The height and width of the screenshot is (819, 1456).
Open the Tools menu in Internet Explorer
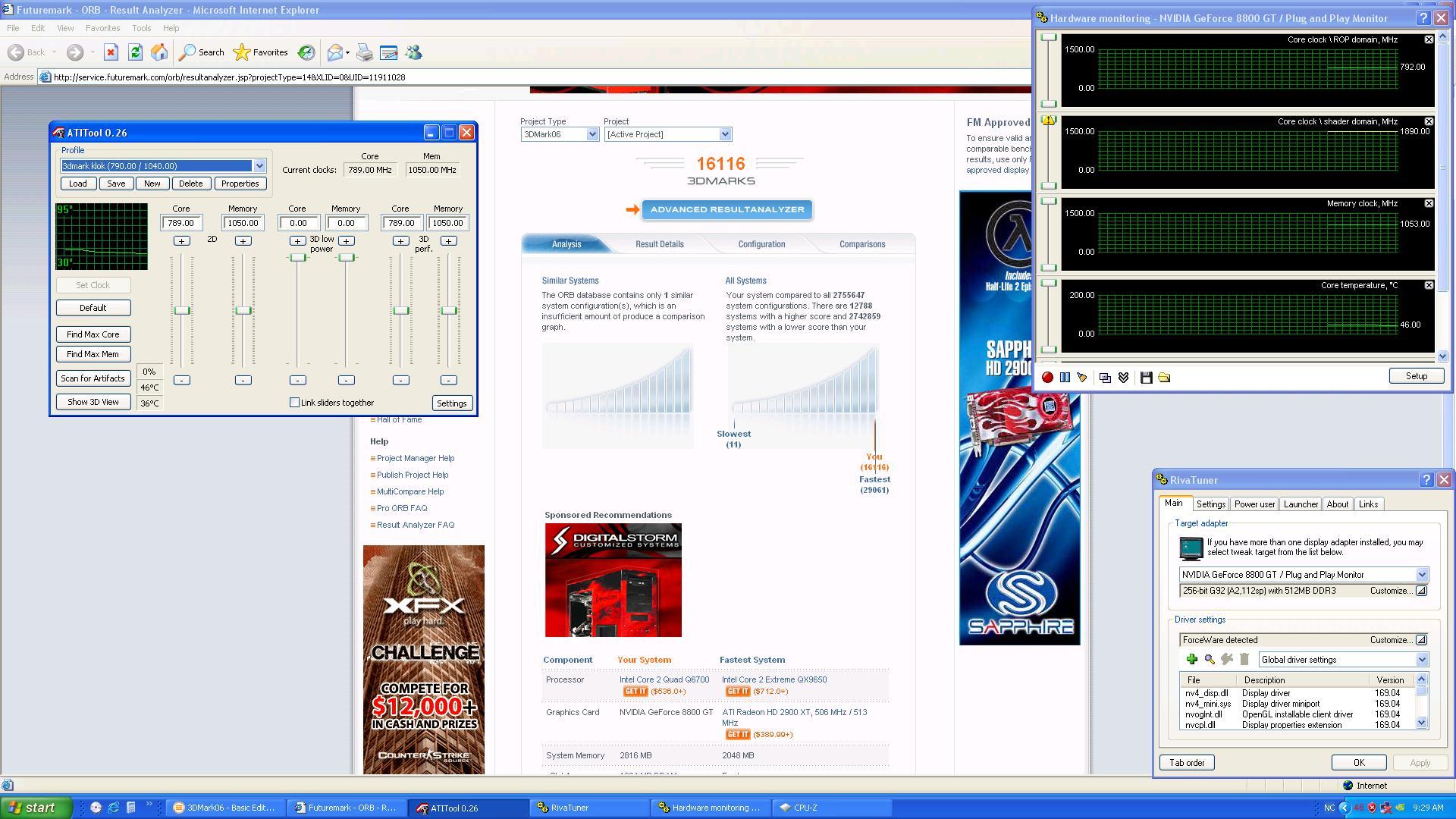pos(141,28)
